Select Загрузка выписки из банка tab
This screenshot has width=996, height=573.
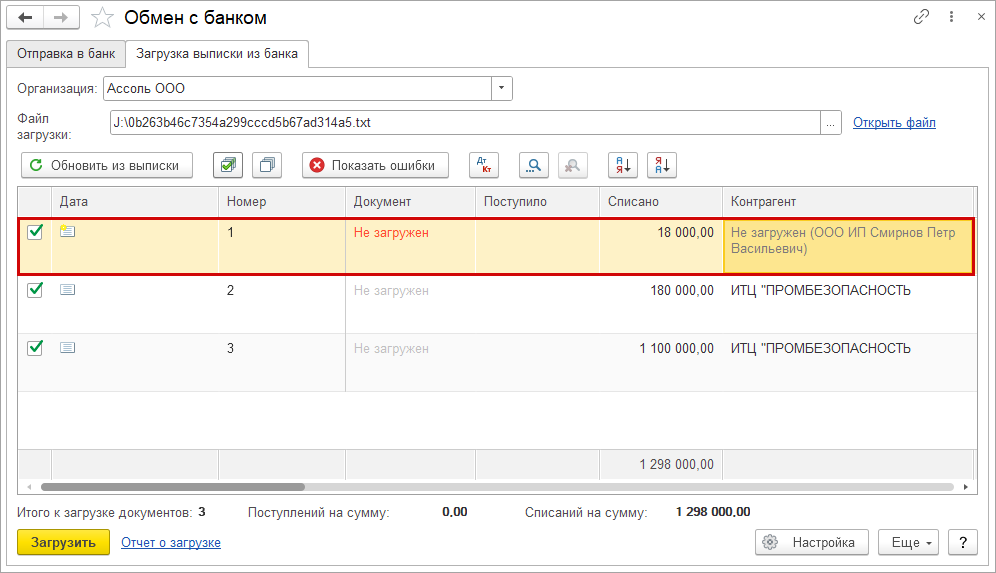tap(217, 54)
